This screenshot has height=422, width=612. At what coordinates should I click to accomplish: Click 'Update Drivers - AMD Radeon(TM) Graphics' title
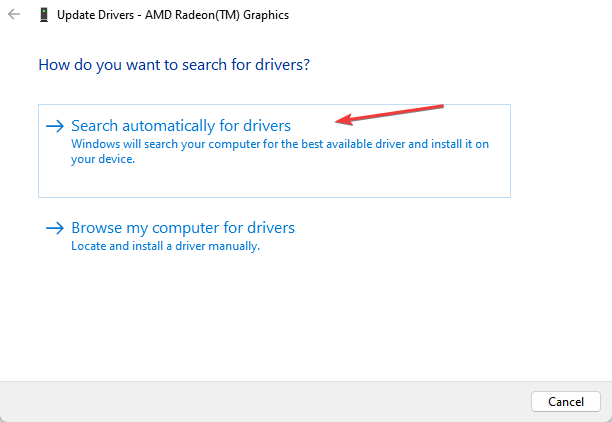[x=173, y=15]
